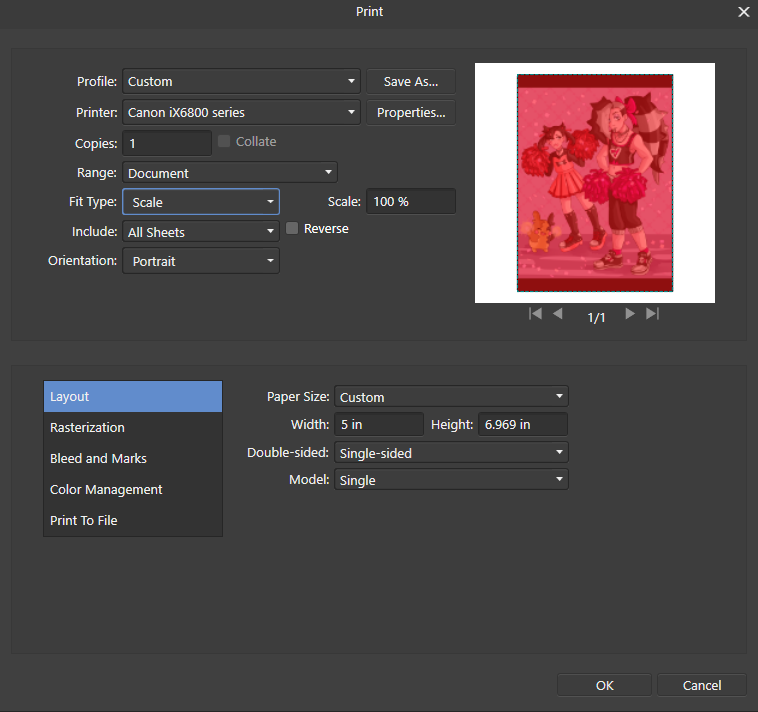This screenshot has height=712, width=758.
Task: Expand the Double-sided dropdown
Action: [x=451, y=453]
